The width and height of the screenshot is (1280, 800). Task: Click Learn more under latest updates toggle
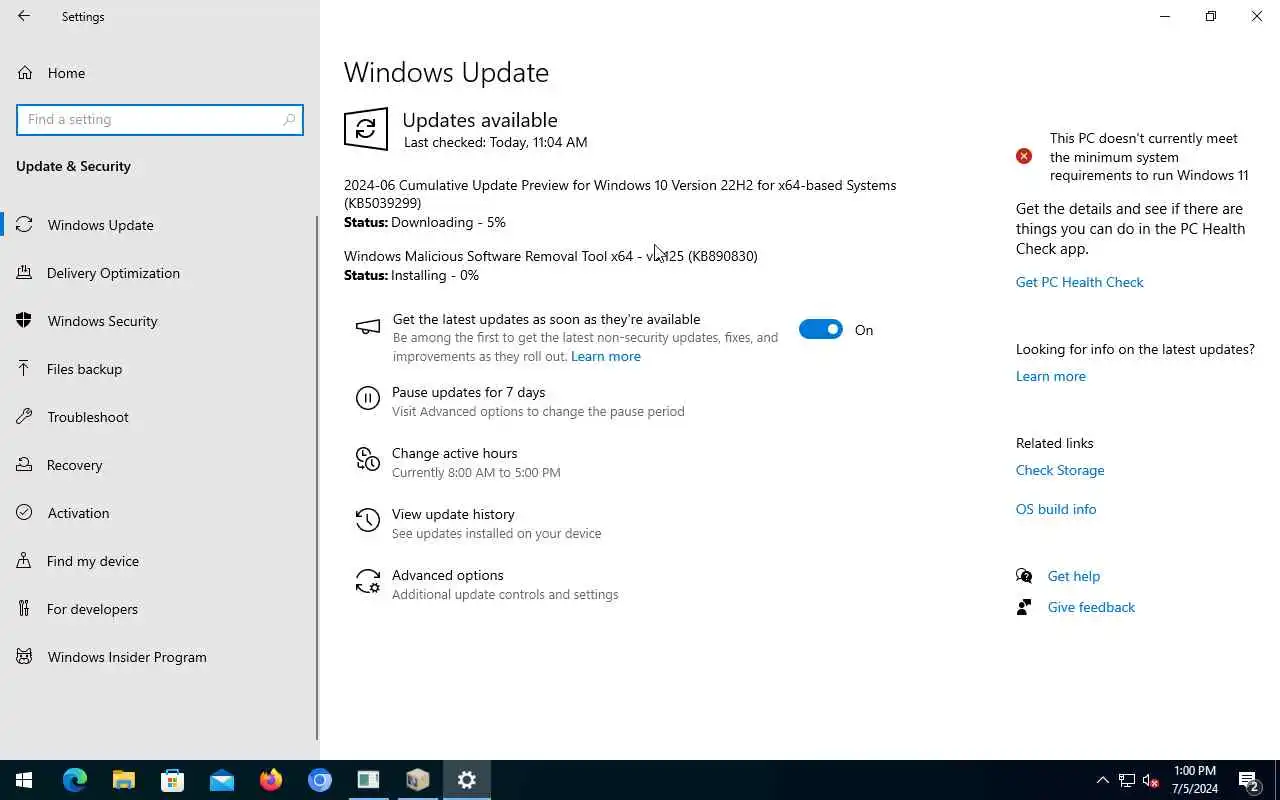pyautogui.click(x=606, y=356)
